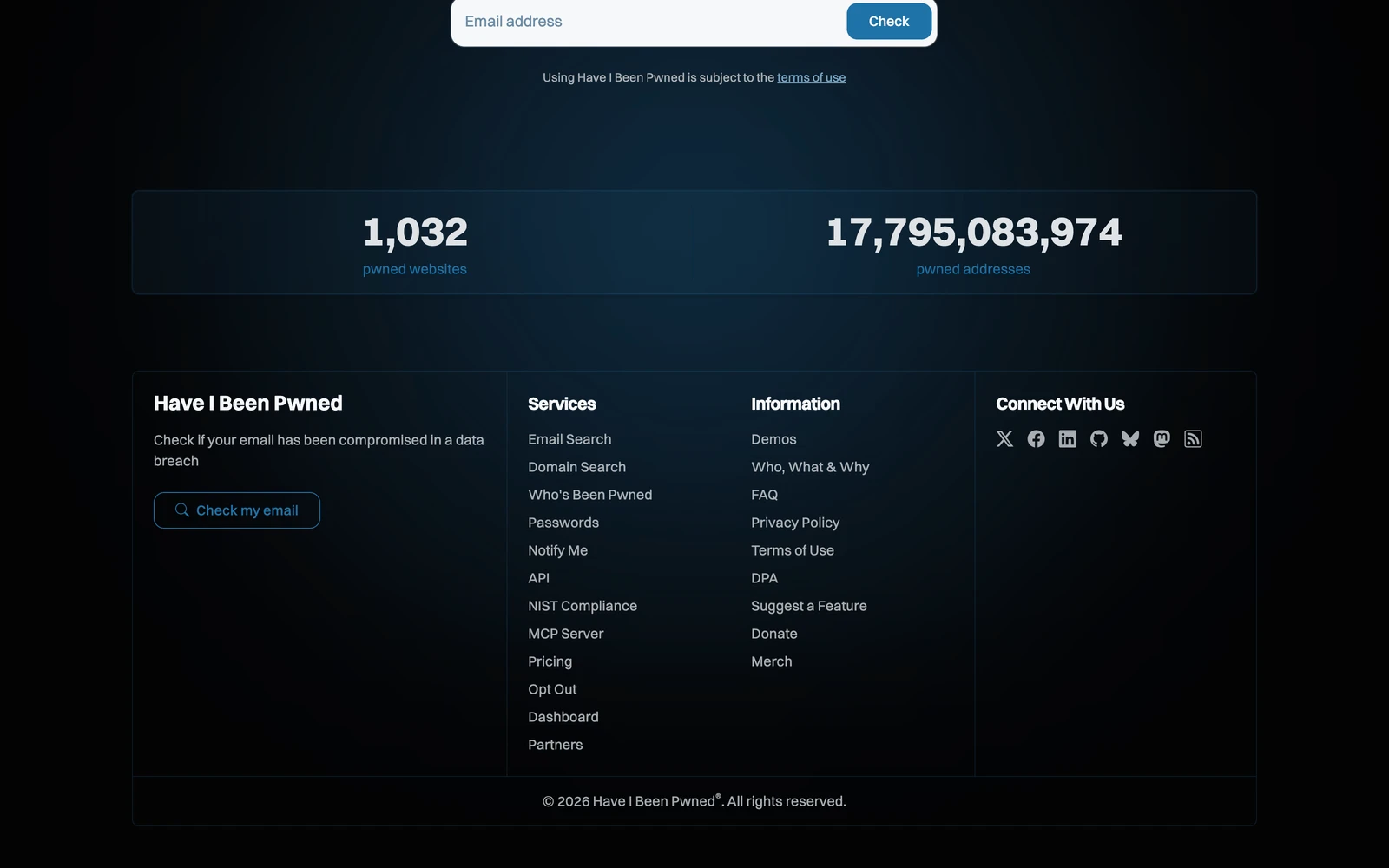This screenshot has height=868, width=1389.
Task: Open Who's Been Pwned page
Action: (x=590, y=495)
